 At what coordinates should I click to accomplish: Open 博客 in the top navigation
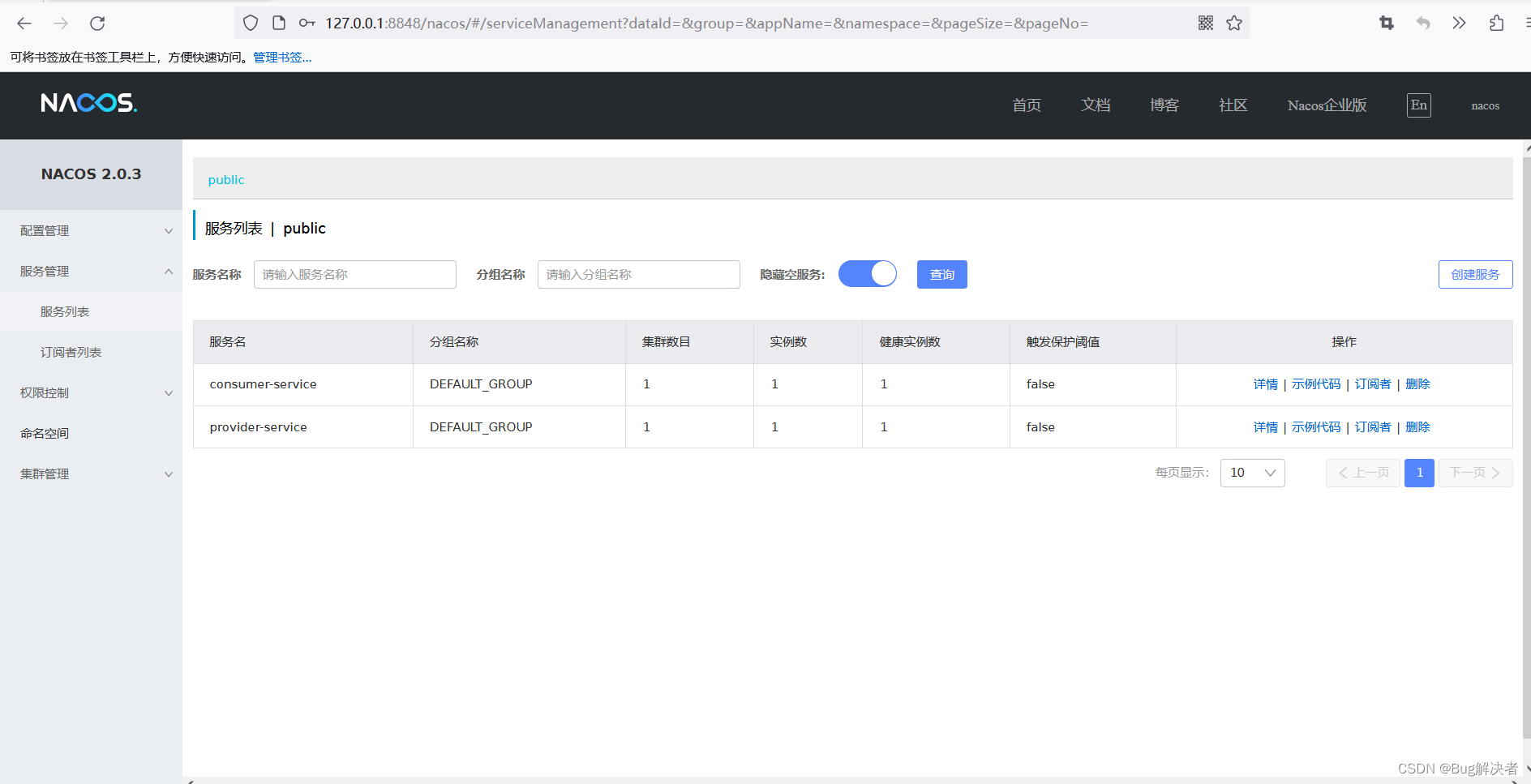pos(1164,105)
